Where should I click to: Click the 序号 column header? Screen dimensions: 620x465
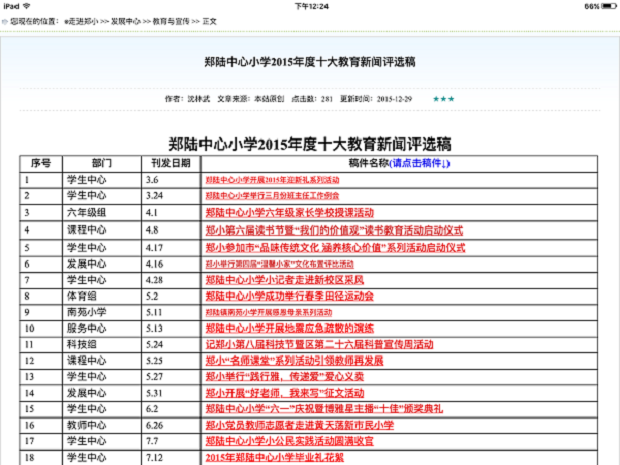[x=41, y=163]
